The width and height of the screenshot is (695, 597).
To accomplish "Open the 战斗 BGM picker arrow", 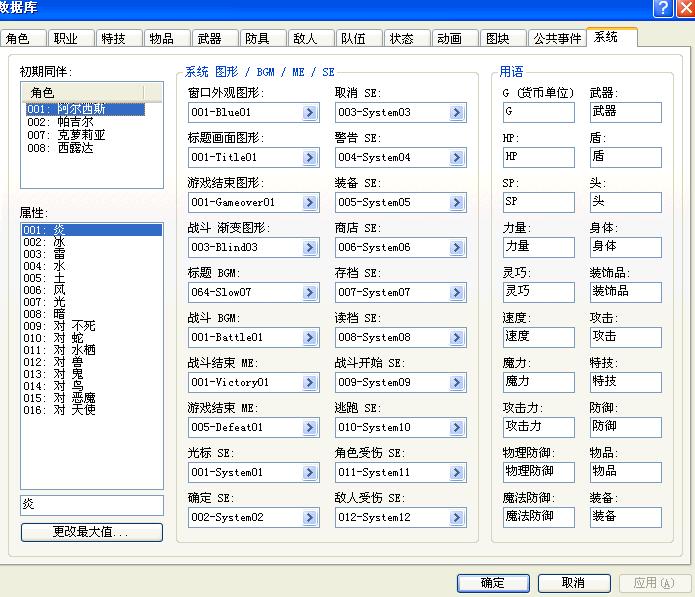I will (310, 338).
